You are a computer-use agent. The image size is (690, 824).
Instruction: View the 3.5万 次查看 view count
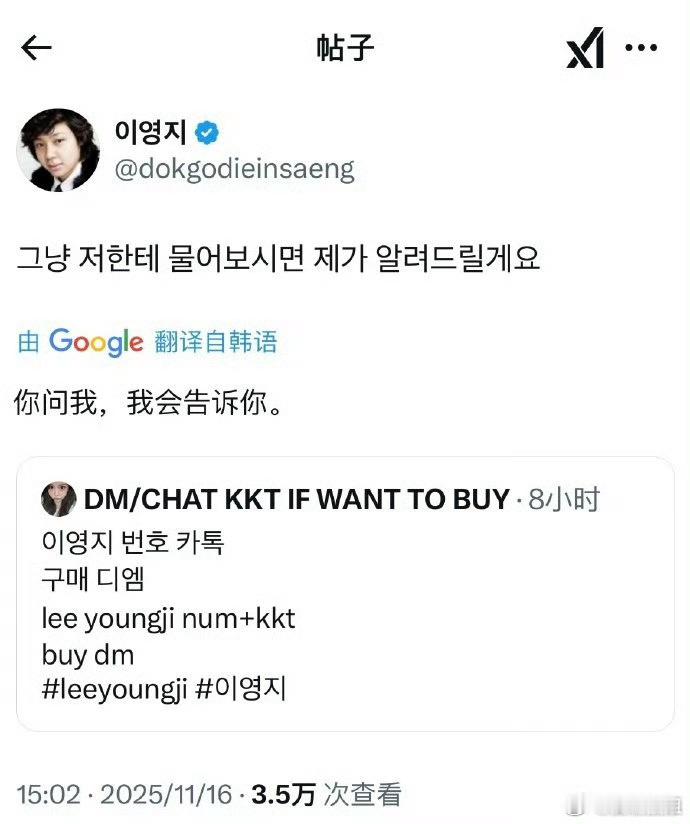[x=326, y=795]
